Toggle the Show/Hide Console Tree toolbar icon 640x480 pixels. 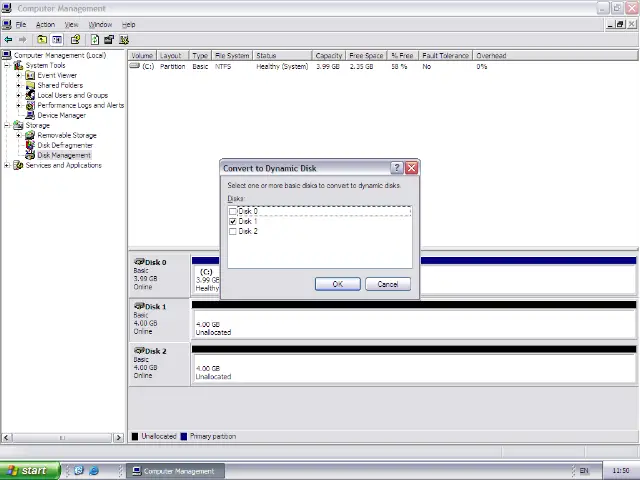coord(57,40)
